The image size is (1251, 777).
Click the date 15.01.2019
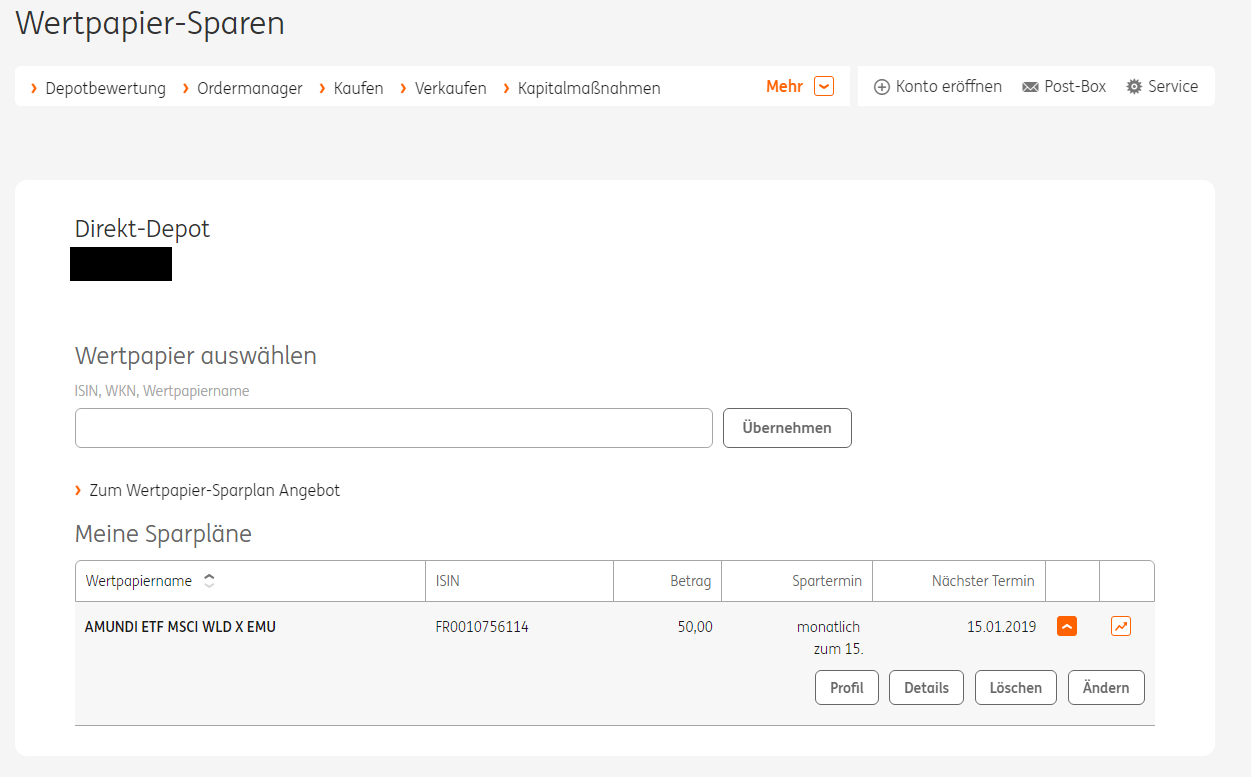[x=1002, y=628]
